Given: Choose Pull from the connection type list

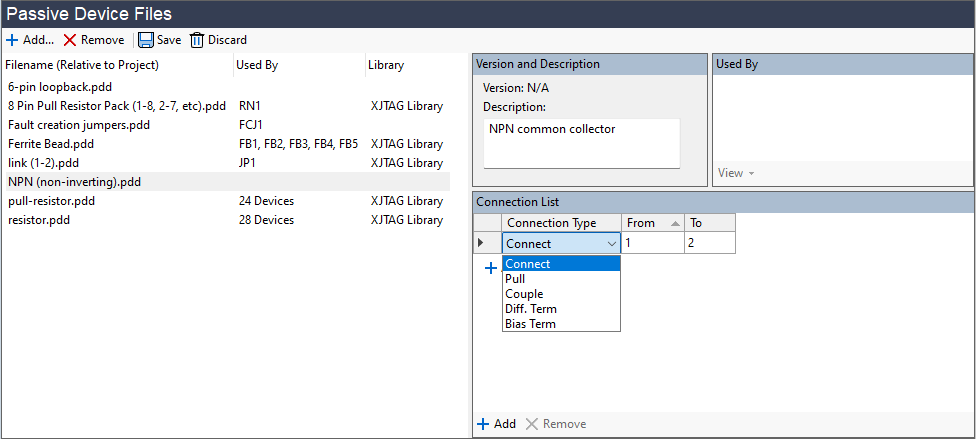Looking at the screenshot, I should (515, 279).
